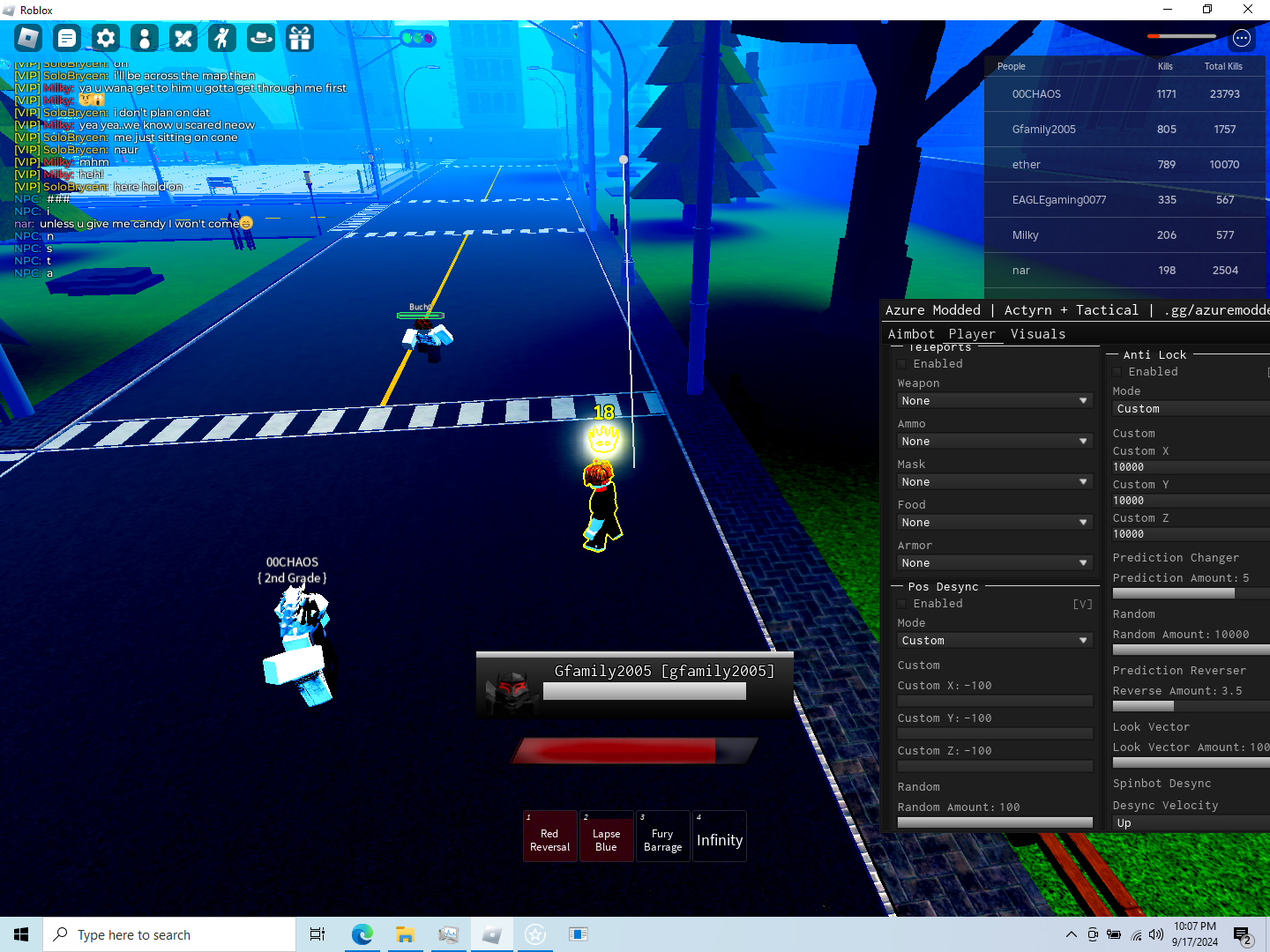The width and height of the screenshot is (1270, 952).
Task: Open the Ammo dropdown
Action: (x=995, y=442)
